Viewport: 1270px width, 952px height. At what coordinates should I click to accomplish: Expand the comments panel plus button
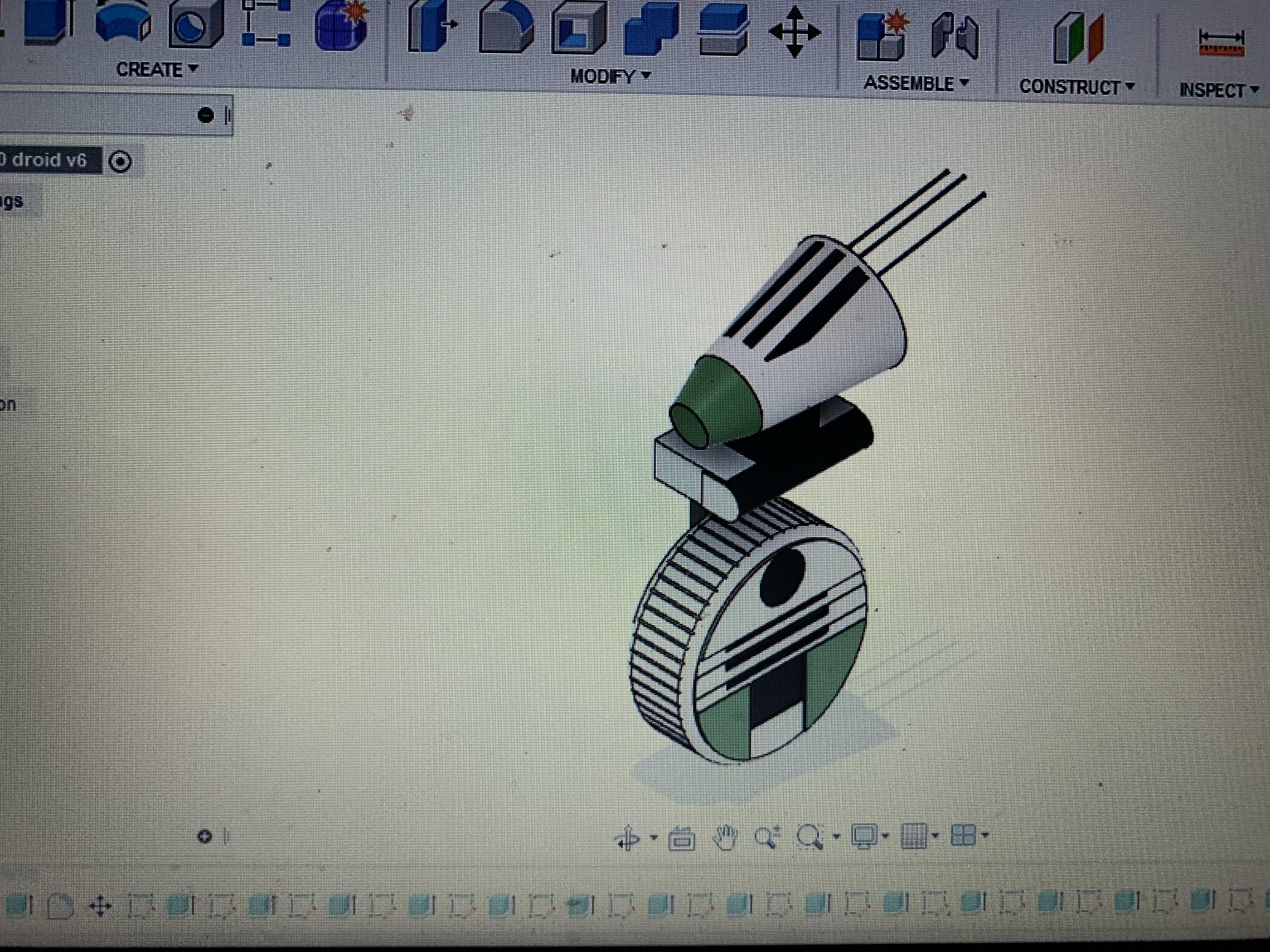pyautogui.click(x=204, y=836)
